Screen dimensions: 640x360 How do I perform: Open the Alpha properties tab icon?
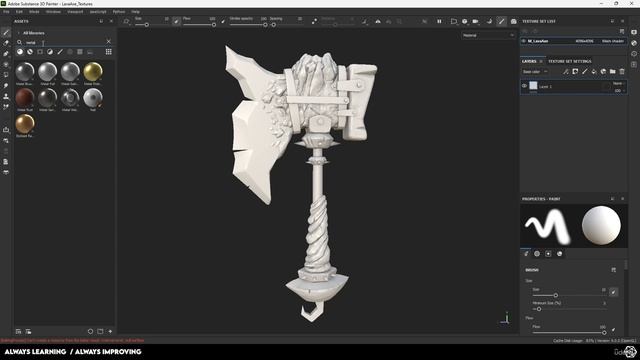pyautogui.click(x=537, y=254)
